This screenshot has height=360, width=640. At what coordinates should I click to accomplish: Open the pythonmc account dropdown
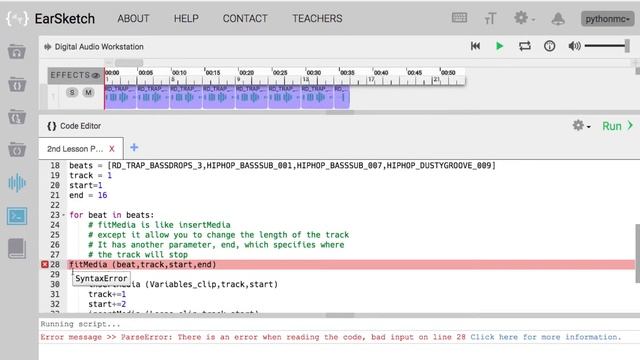coord(607,19)
